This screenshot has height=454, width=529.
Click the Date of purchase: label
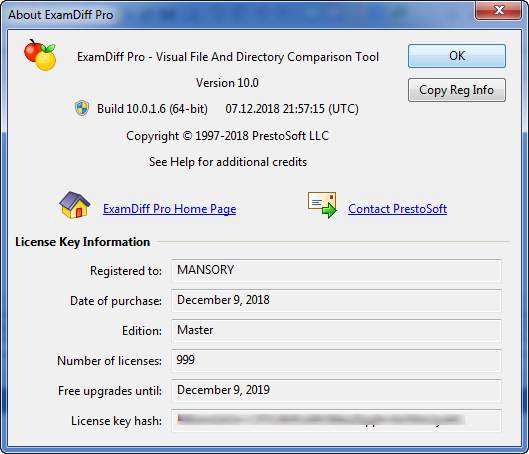click(x=116, y=301)
